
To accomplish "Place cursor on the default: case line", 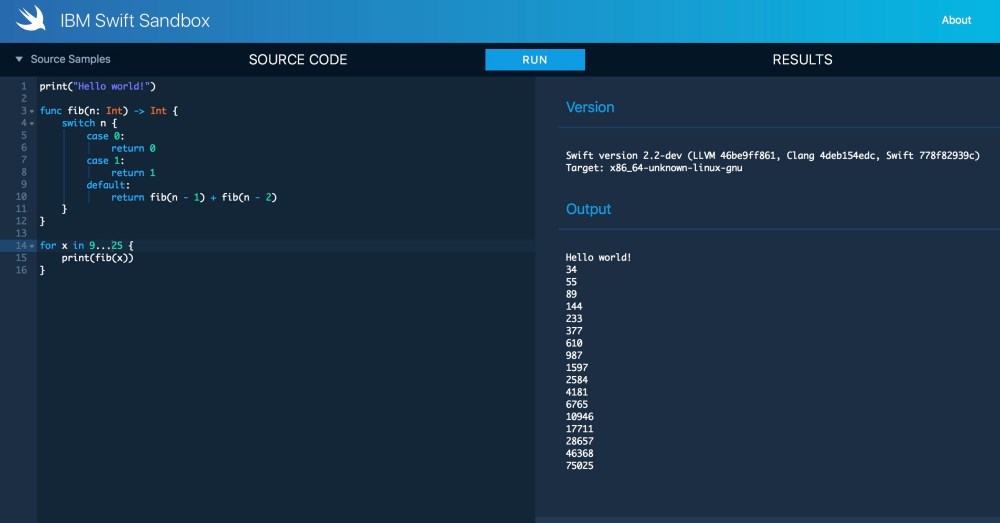I will (x=107, y=185).
